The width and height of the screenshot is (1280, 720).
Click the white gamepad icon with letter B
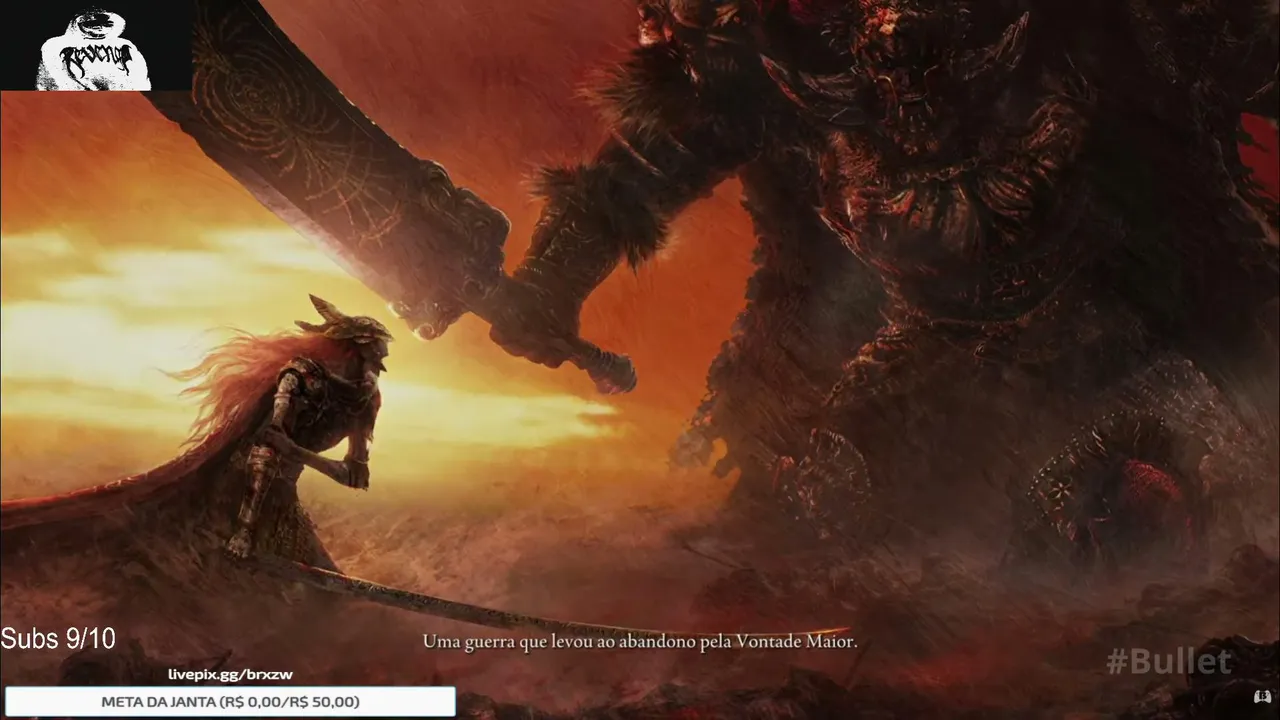(1262, 696)
